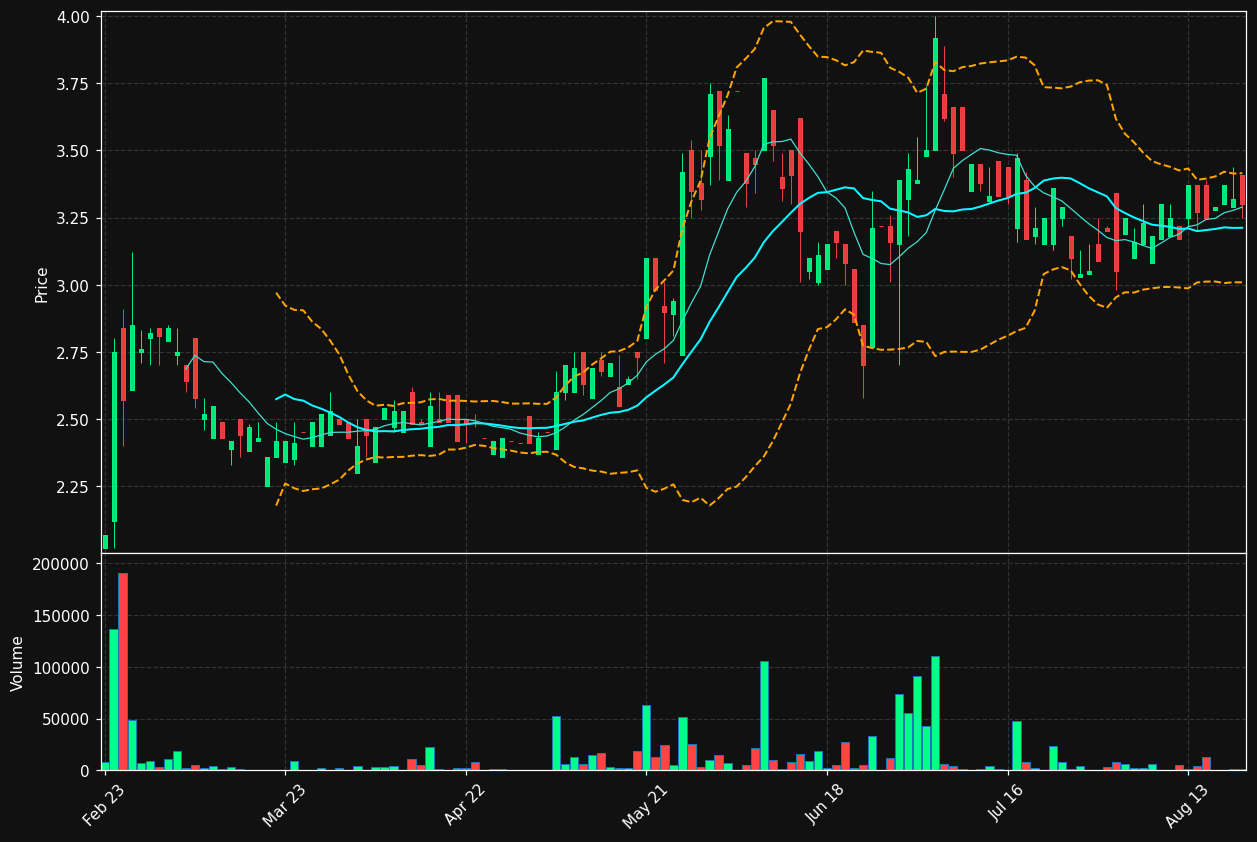This screenshot has width=1257, height=842.
Task: Click the 4.00 price tick label
Action: pyautogui.click(x=75, y=17)
